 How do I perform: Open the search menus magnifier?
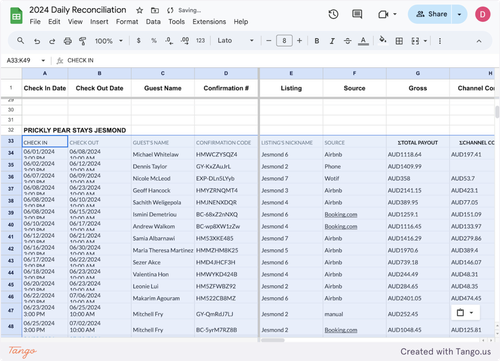(x=20, y=41)
